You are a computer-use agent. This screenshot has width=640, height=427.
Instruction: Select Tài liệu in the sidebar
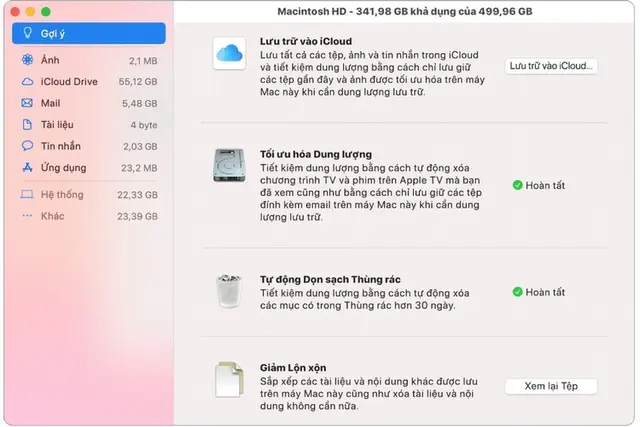89,125
